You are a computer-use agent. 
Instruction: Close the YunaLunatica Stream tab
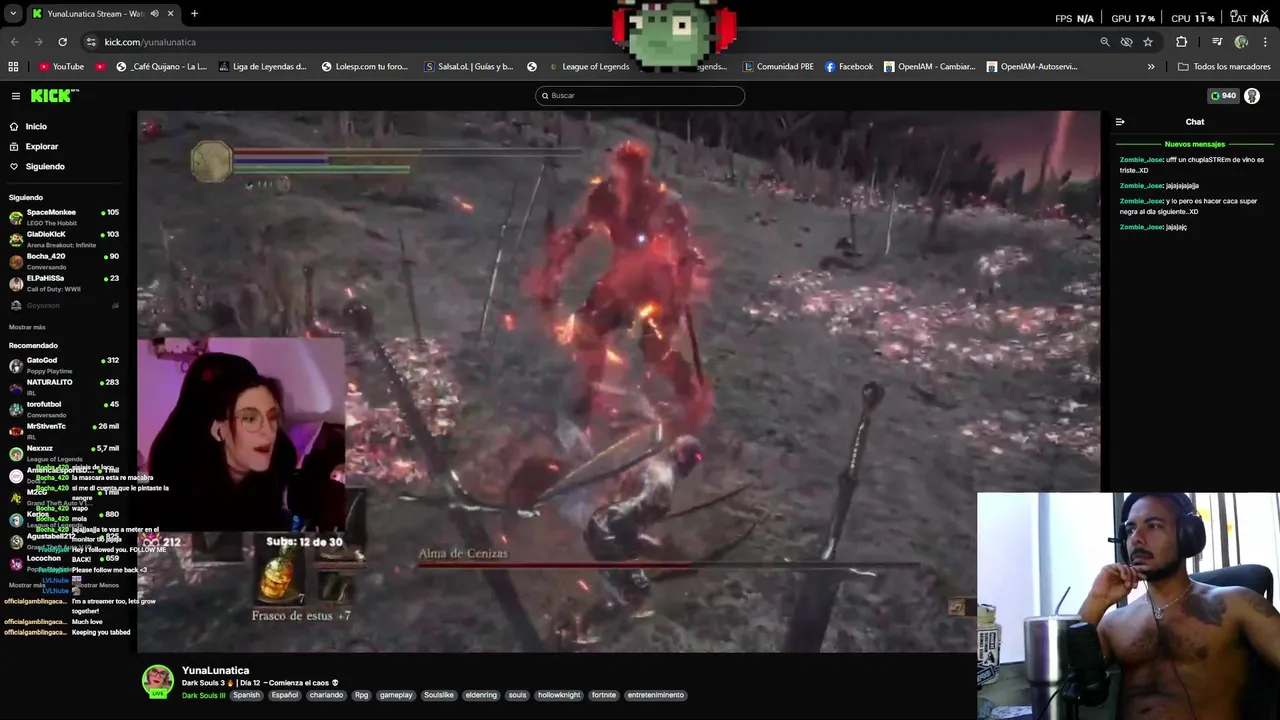click(x=170, y=14)
